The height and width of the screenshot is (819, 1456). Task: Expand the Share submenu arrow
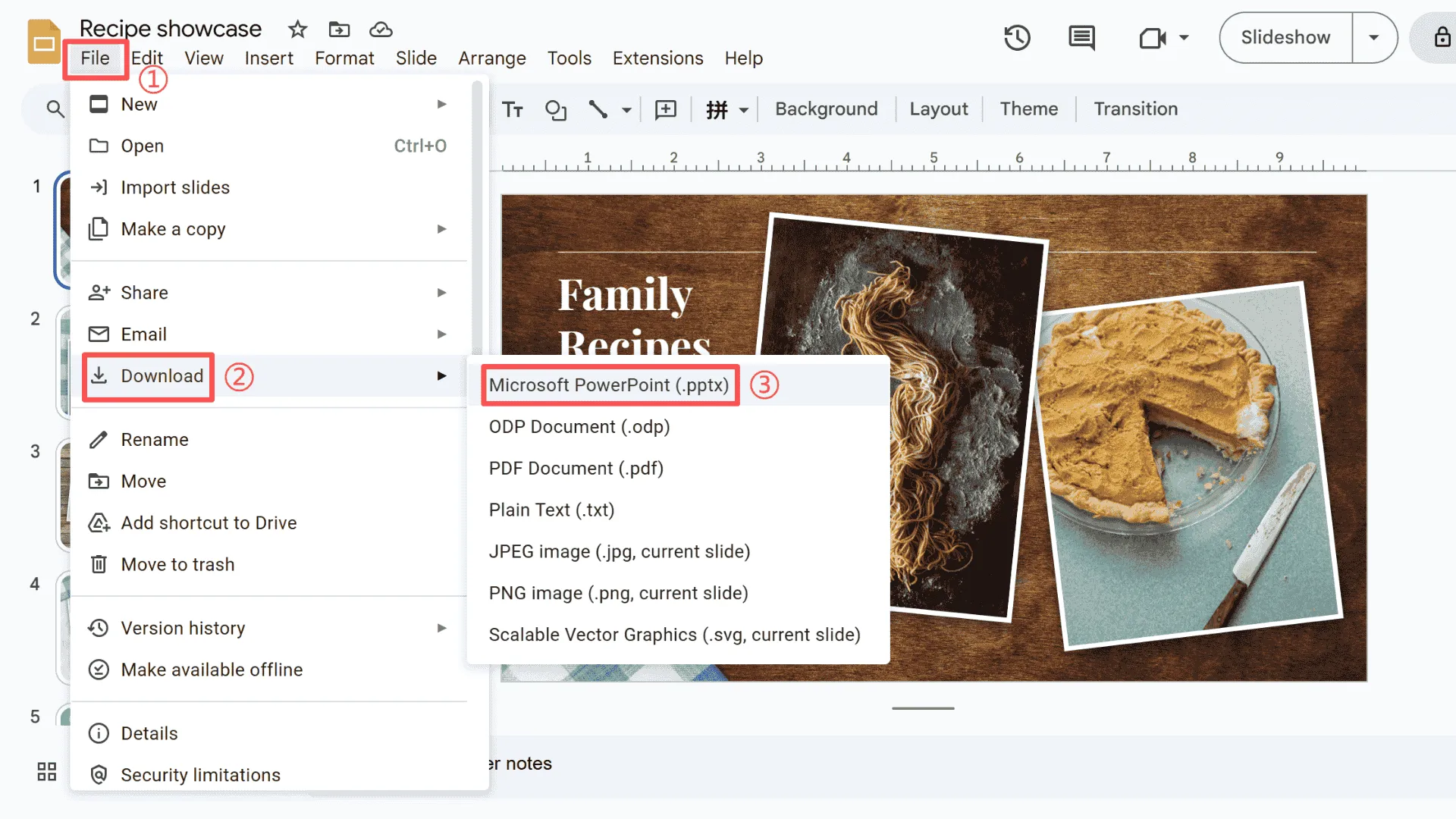tap(441, 293)
